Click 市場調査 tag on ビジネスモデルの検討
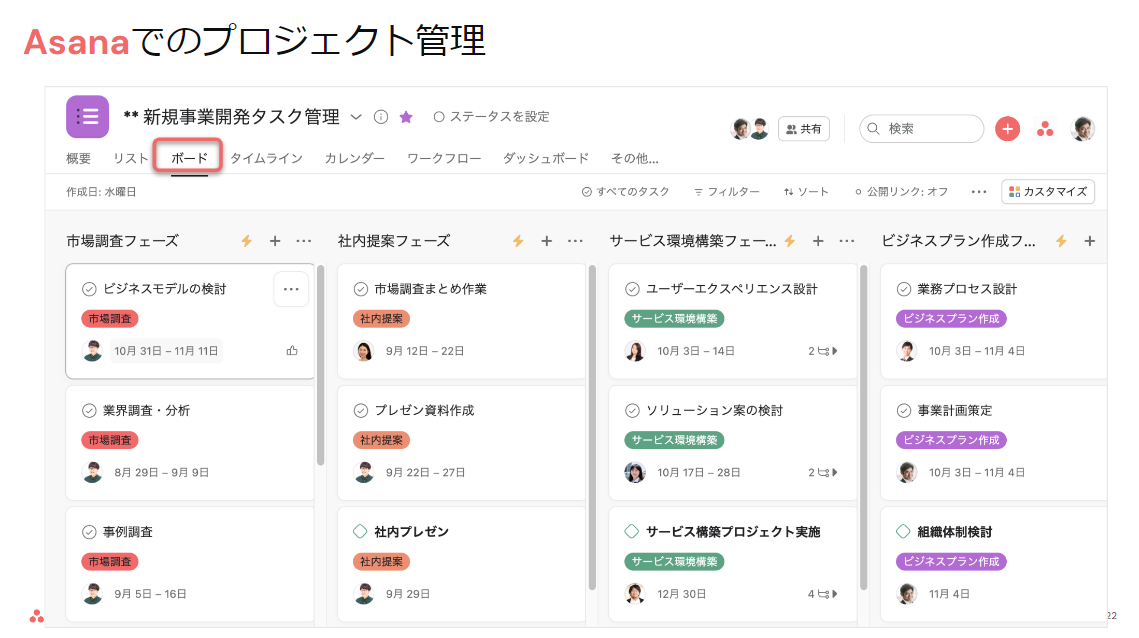The width and height of the screenshot is (1139, 638). coord(110,319)
